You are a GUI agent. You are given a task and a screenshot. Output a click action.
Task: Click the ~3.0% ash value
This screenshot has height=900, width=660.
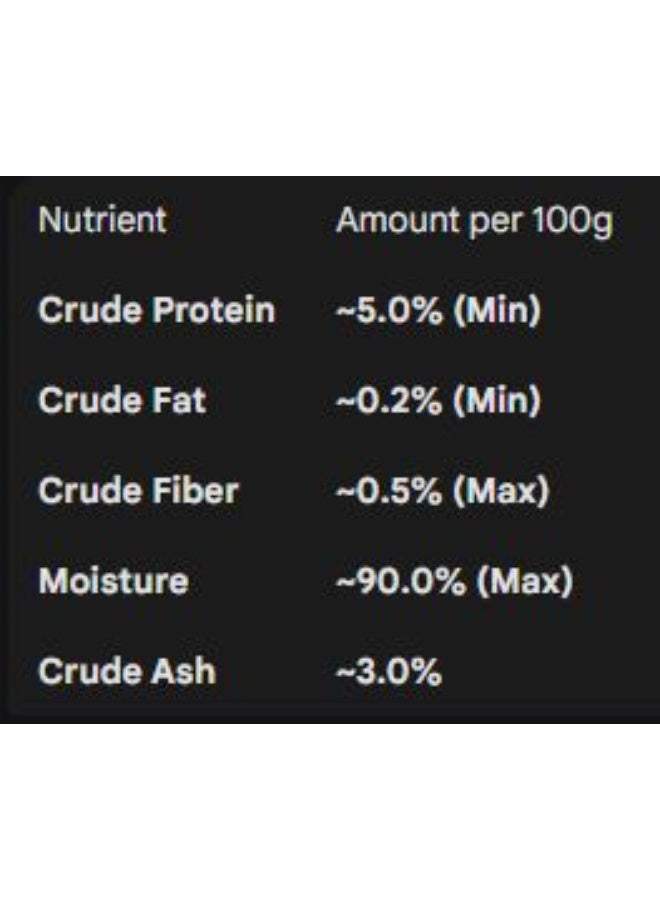(389, 671)
